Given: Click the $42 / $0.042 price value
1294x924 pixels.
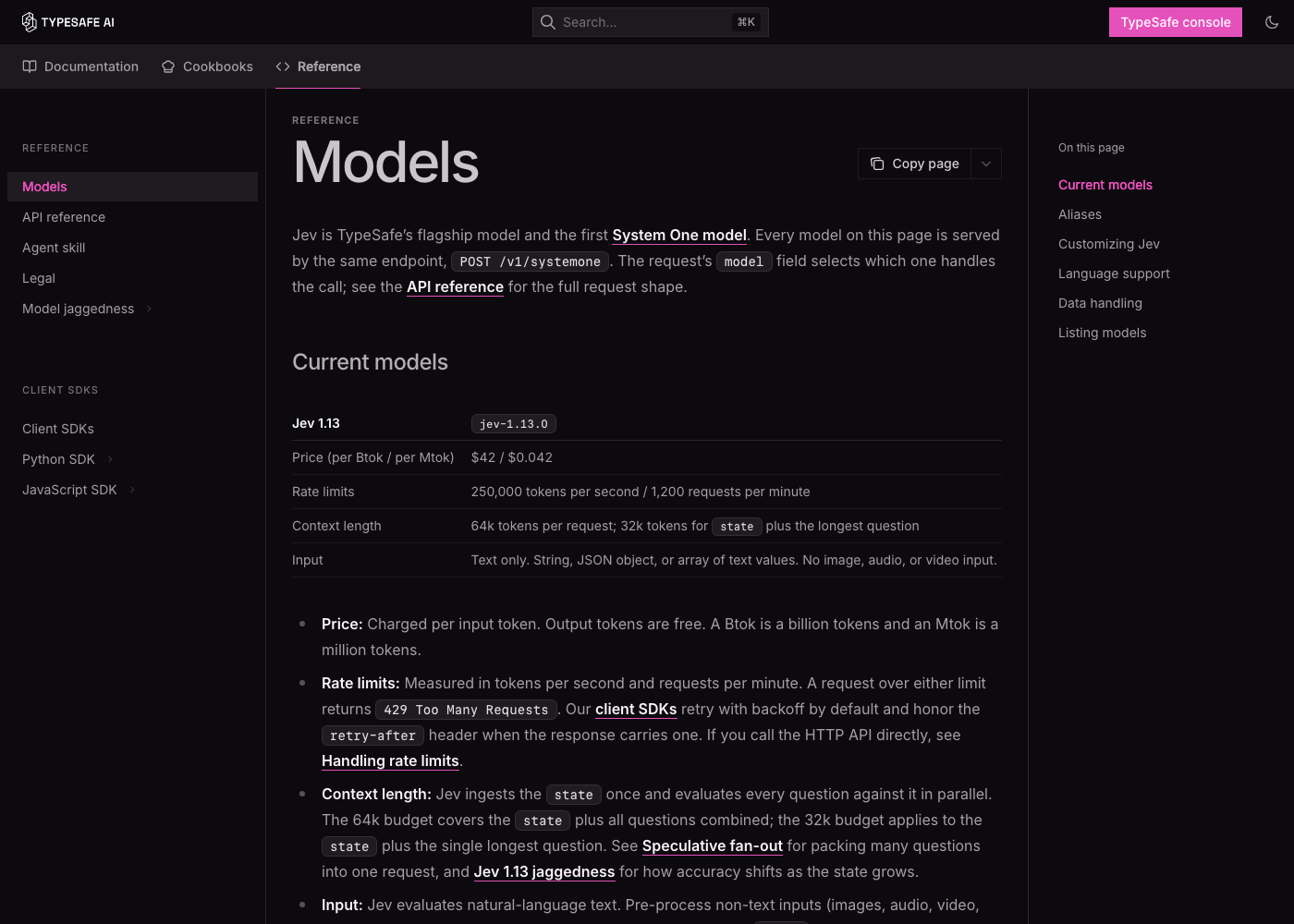Looking at the screenshot, I should click(x=512, y=457).
